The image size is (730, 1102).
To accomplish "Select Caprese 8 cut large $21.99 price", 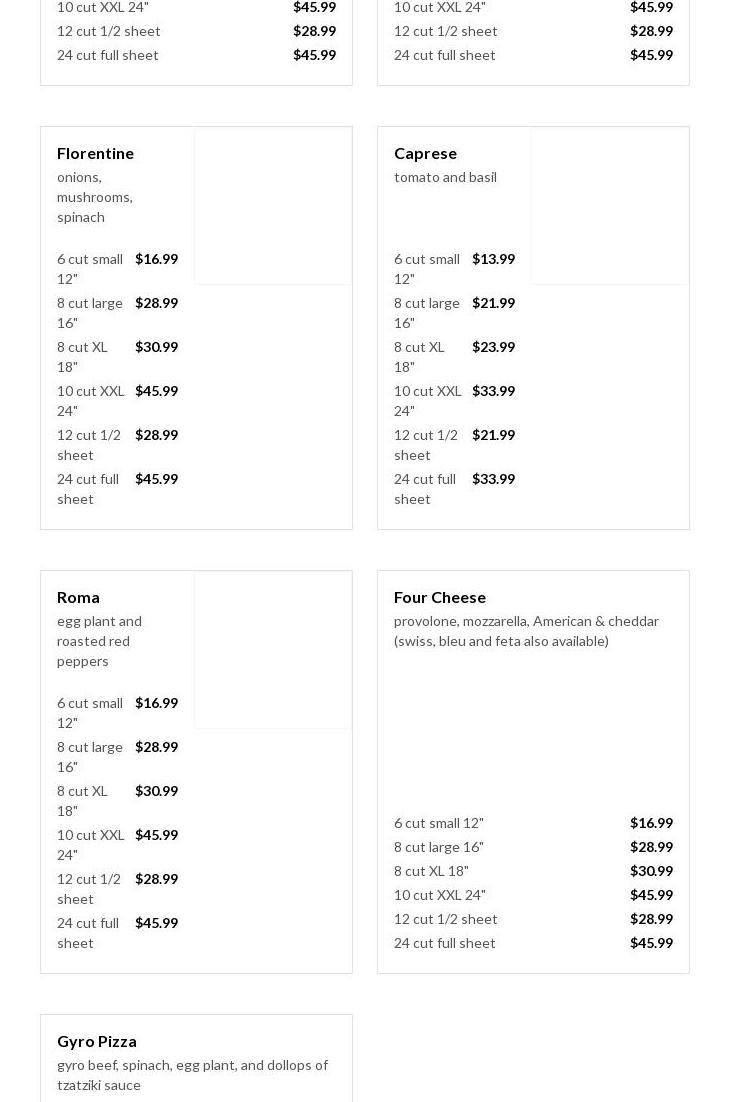I will 493,303.
